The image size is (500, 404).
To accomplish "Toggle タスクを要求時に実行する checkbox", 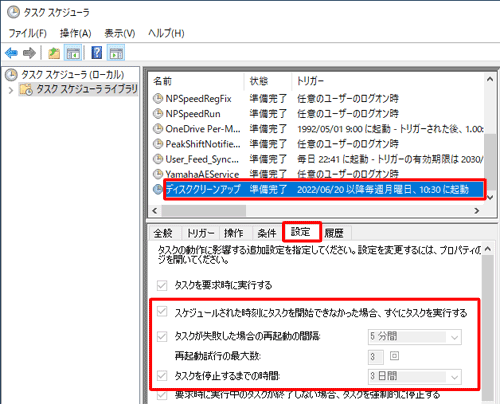I will click(162, 285).
